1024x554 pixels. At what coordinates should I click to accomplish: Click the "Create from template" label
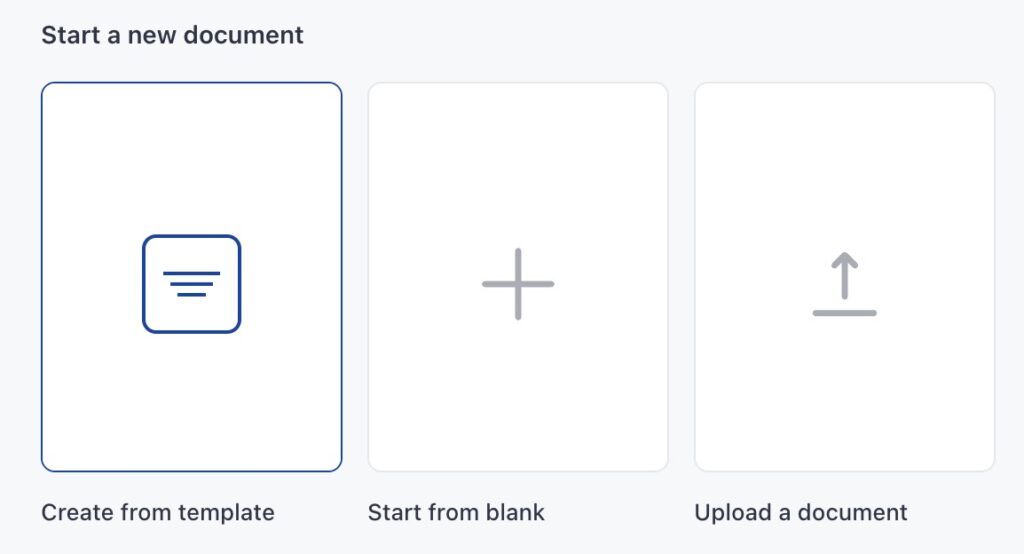(158, 513)
